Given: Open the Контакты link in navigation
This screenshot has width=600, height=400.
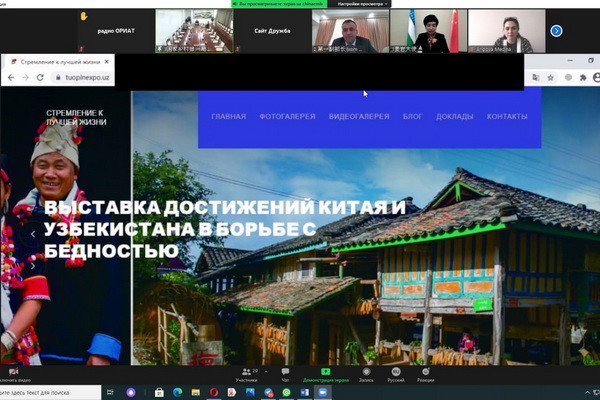Looking at the screenshot, I should (x=507, y=117).
